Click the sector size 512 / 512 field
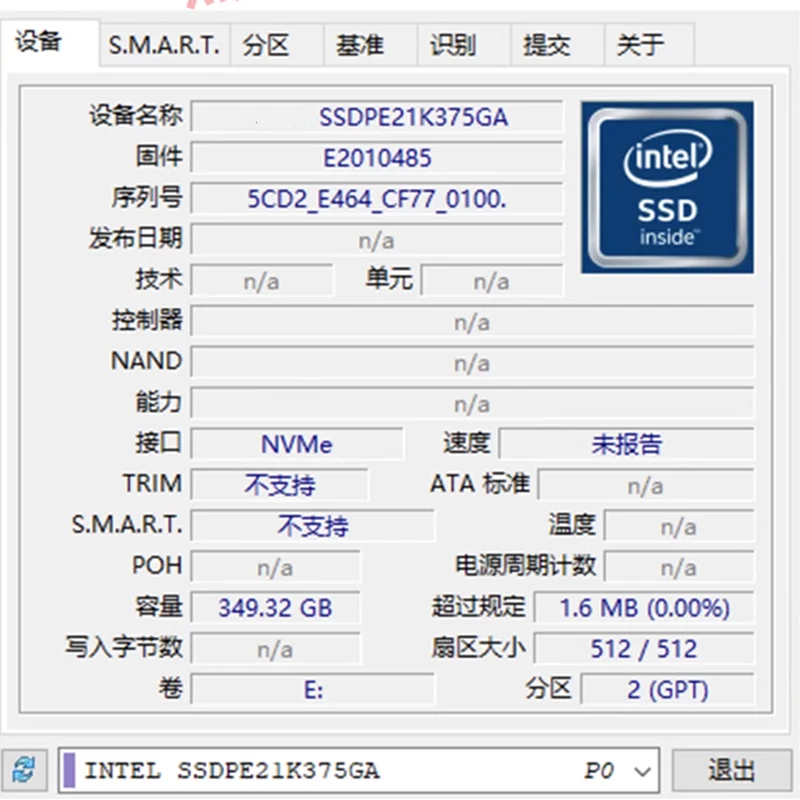 coord(643,648)
